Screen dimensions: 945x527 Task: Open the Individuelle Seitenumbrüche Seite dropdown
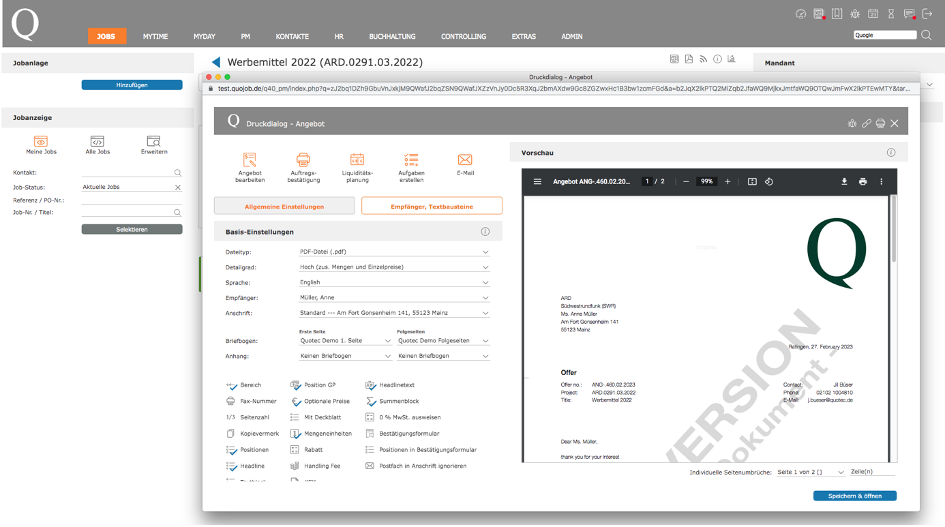810,472
